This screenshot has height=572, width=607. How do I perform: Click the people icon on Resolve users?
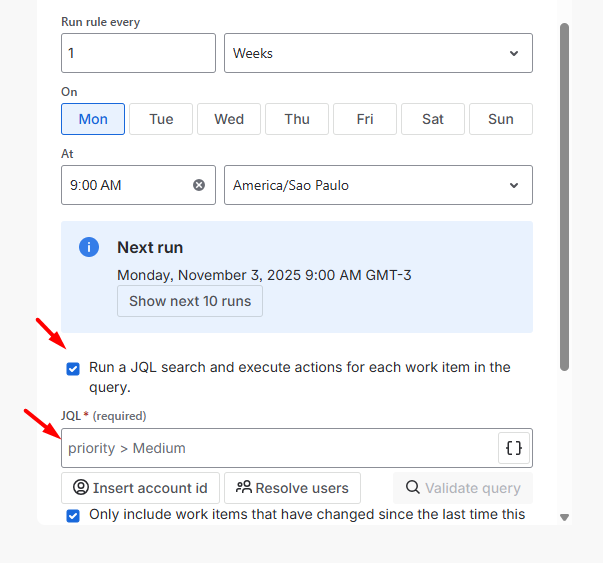pos(243,488)
